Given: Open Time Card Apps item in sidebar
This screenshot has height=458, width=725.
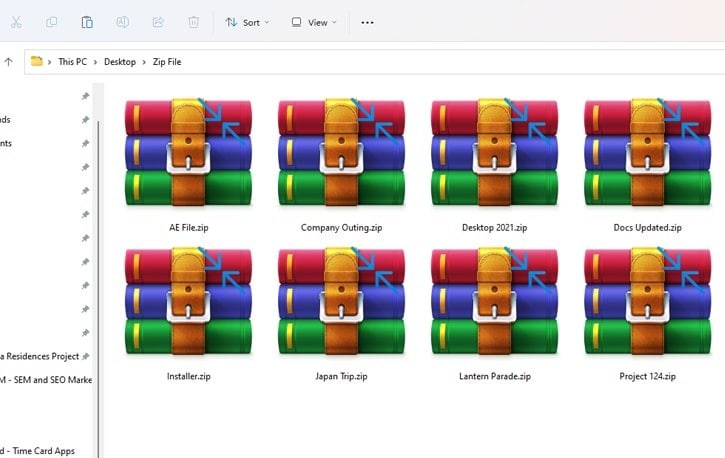Looking at the screenshot, I should [37, 451].
